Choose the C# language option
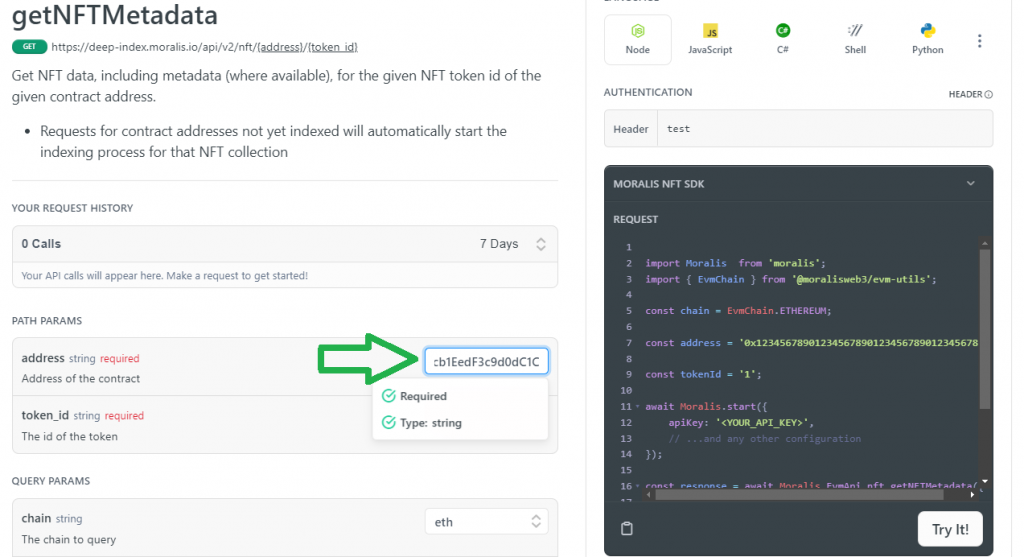The width and height of the screenshot is (1024, 557). coord(782,40)
